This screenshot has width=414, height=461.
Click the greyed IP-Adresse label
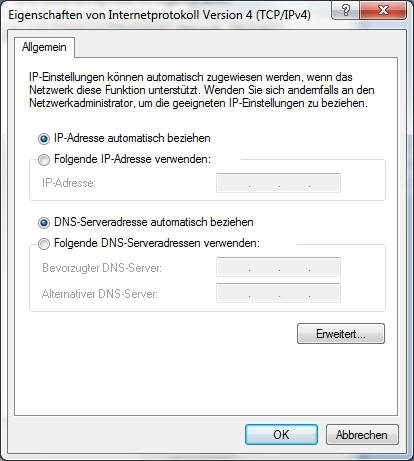click(x=69, y=183)
